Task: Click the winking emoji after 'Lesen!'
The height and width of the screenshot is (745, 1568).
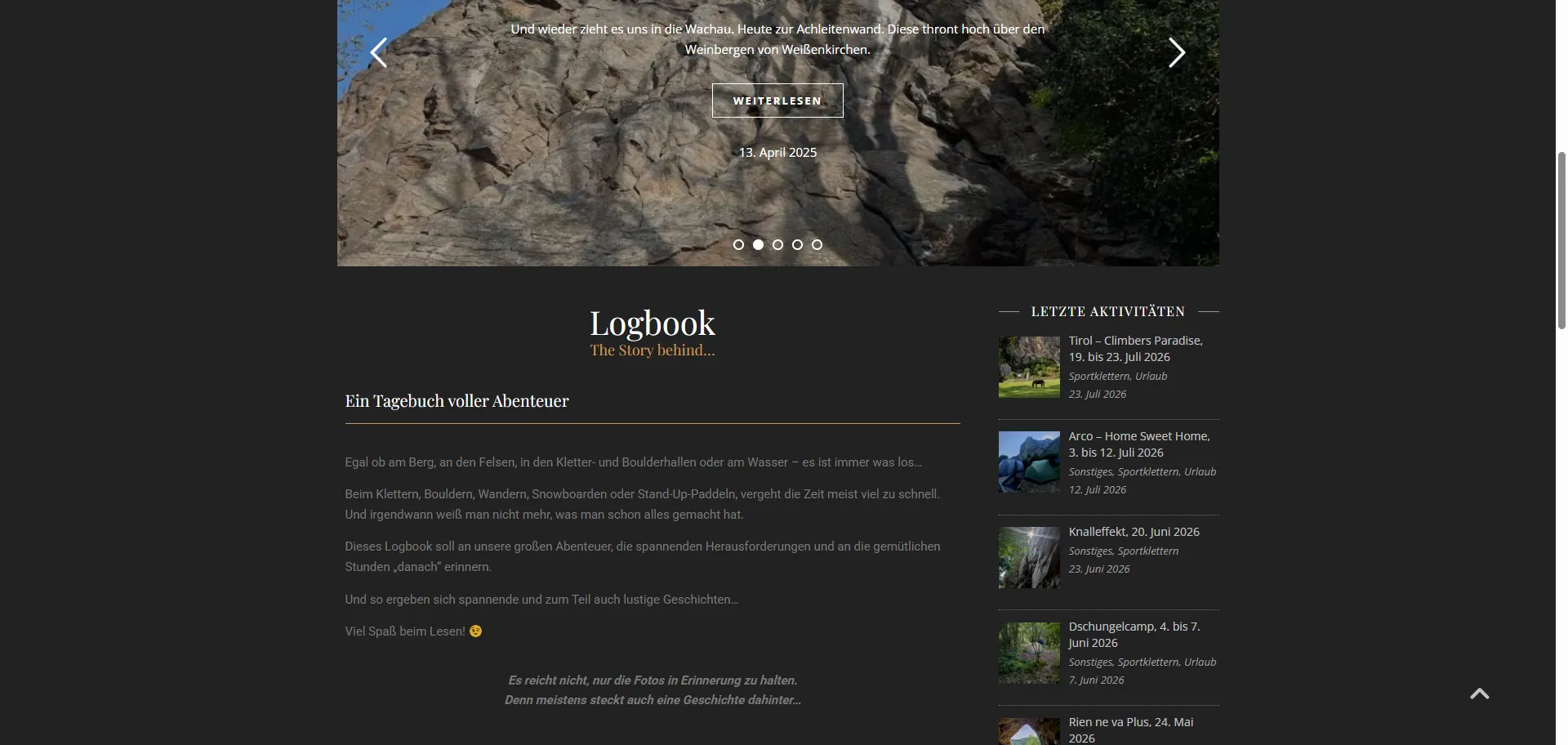Action: pyautogui.click(x=475, y=631)
